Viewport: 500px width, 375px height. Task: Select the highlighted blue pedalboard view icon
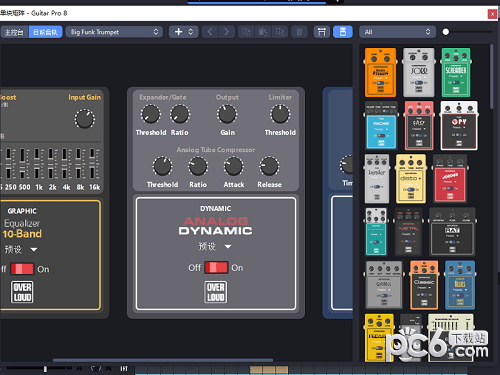point(343,32)
